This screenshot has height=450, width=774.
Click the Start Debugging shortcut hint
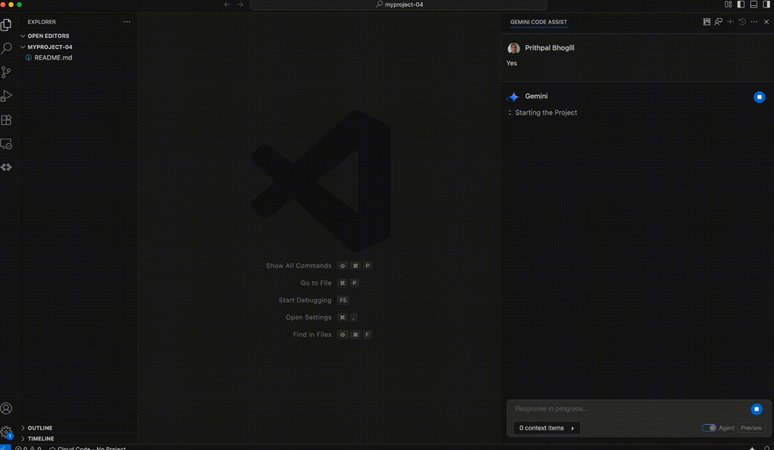313,300
